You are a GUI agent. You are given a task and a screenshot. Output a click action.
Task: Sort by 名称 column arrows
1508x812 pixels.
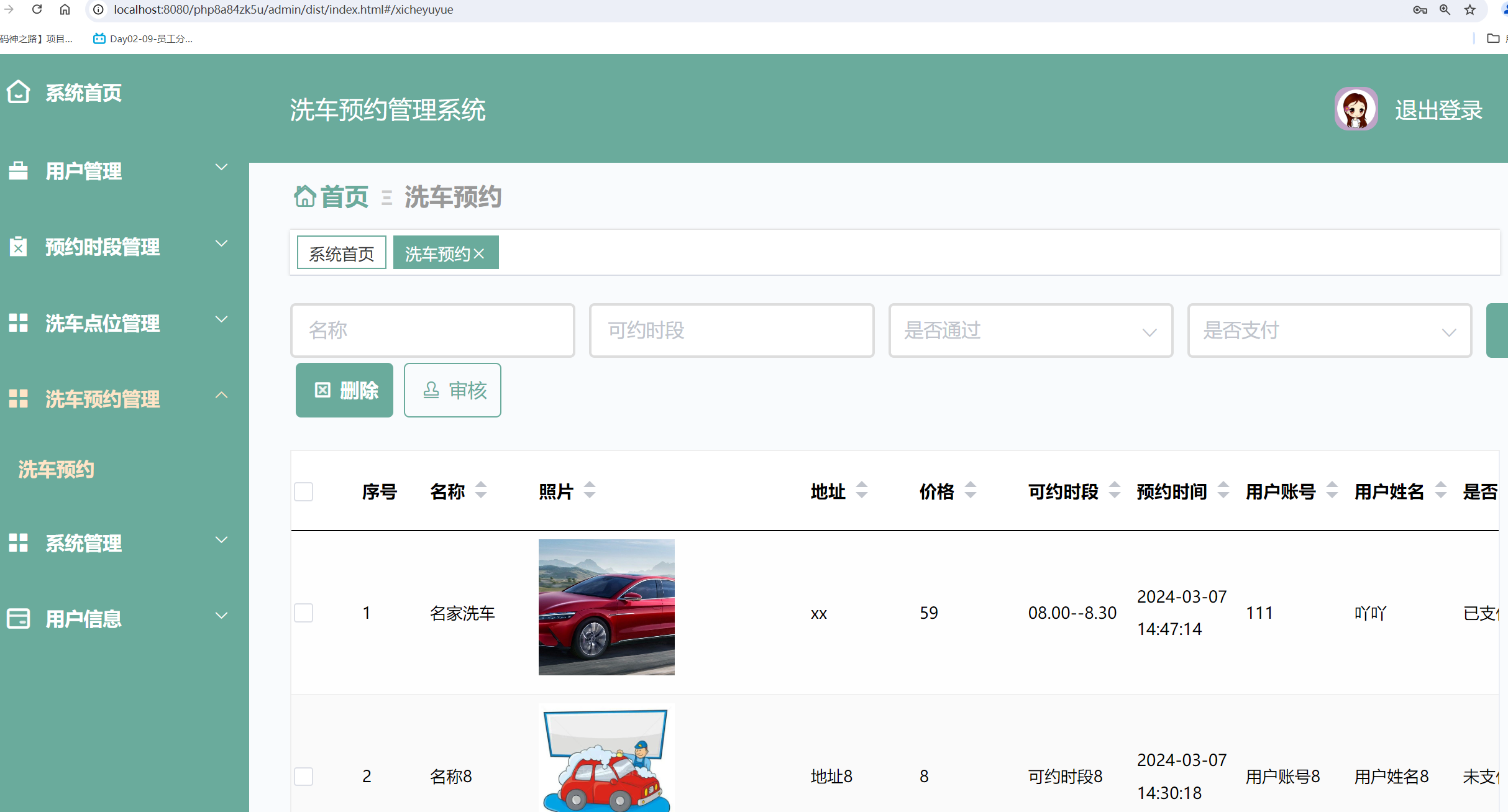[481, 490]
